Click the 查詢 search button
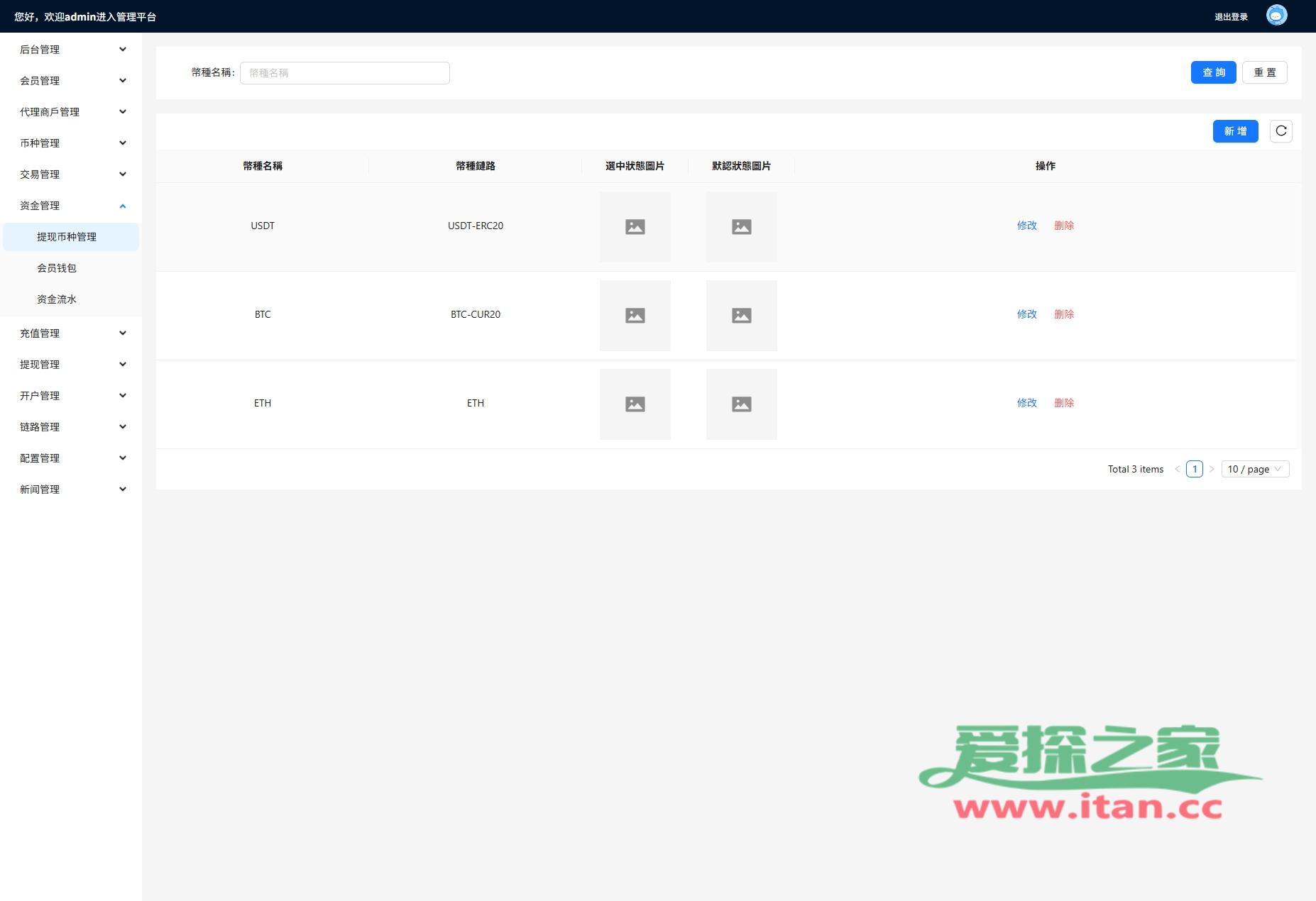 click(1213, 72)
